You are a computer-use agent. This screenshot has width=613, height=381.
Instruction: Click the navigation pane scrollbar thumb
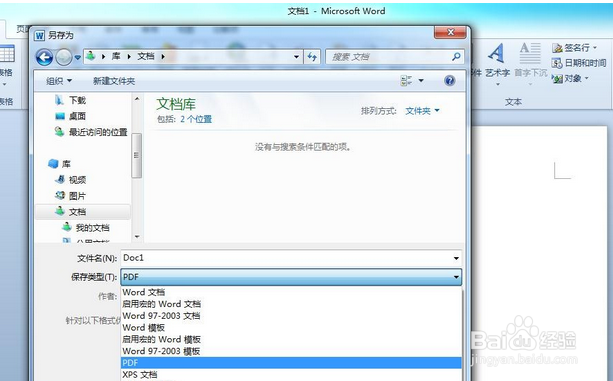136,155
